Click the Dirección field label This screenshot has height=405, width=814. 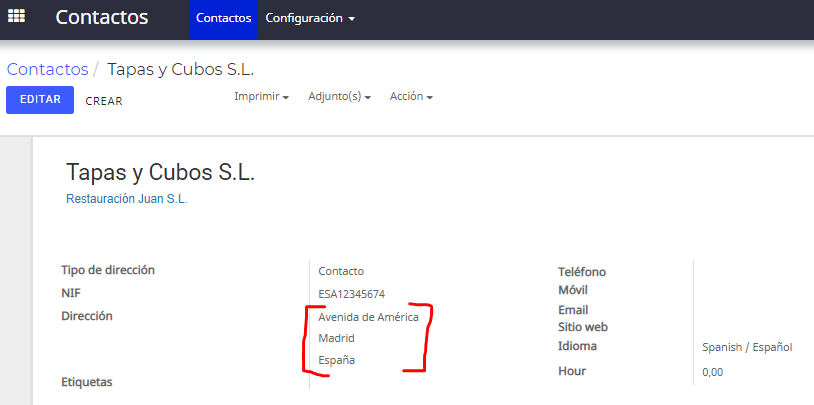point(87,316)
